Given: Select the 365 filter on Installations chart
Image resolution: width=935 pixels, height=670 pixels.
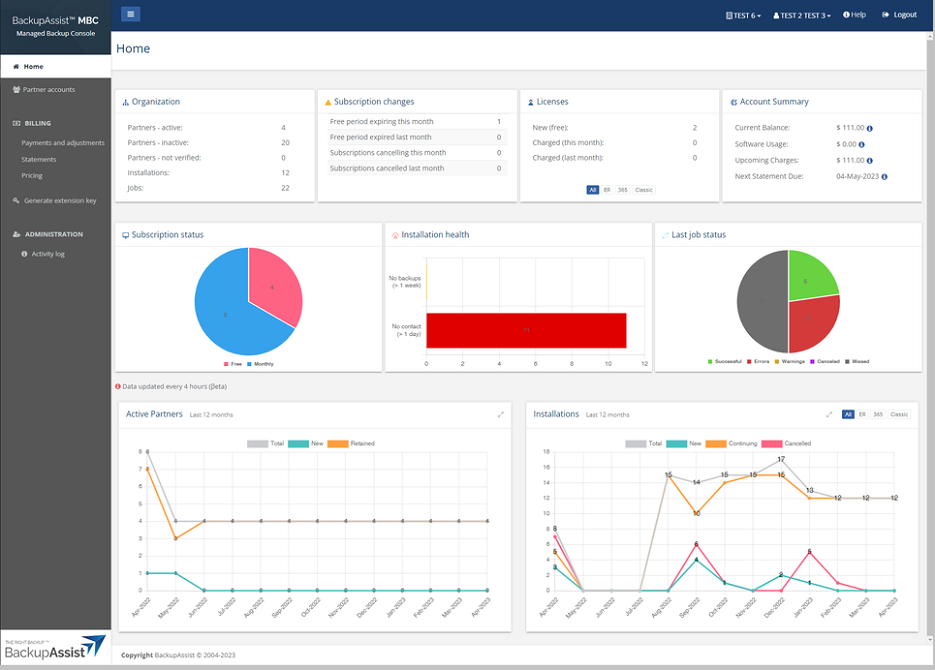Looking at the screenshot, I should coord(878,414).
